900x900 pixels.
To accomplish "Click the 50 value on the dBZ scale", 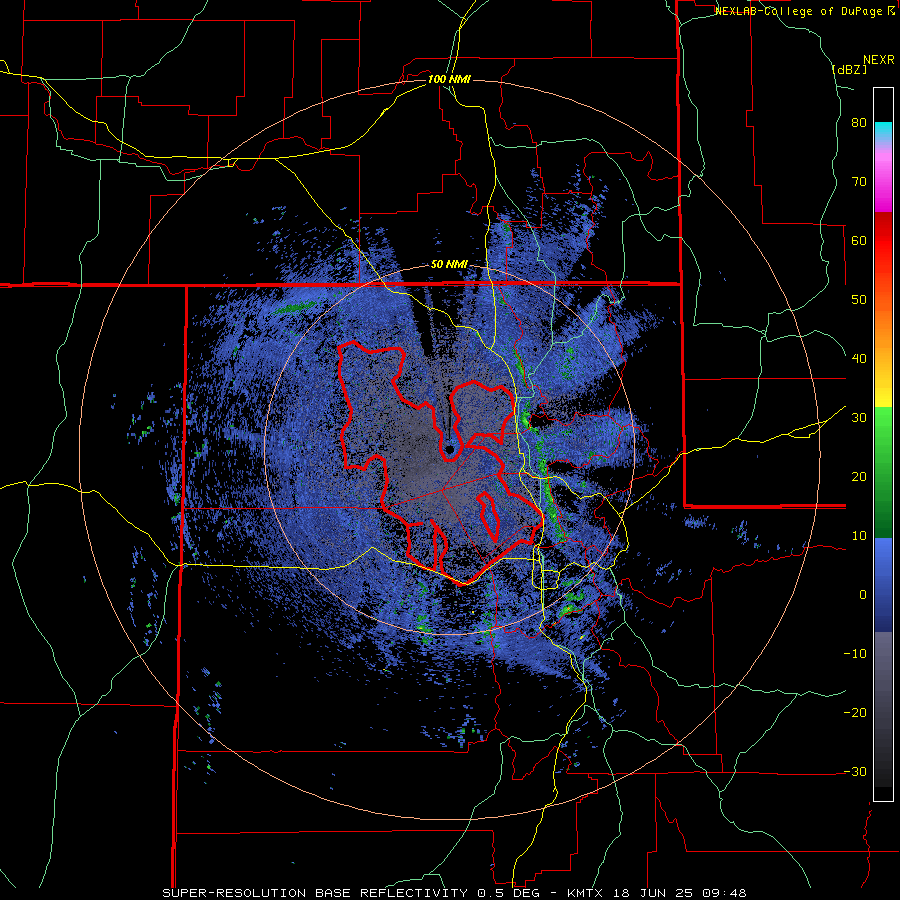I will [x=859, y=300].
